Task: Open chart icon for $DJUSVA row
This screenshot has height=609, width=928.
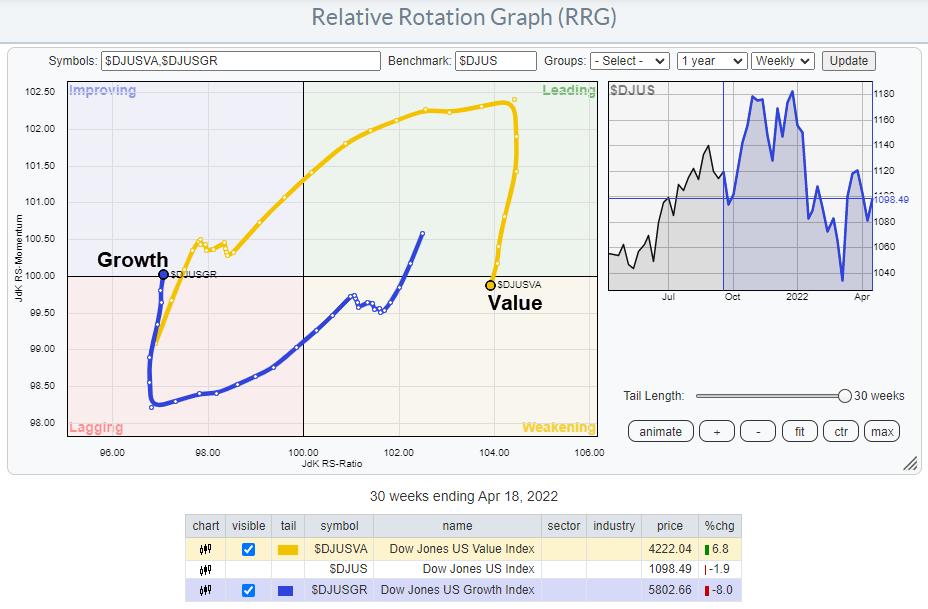Action: [206, 548]
